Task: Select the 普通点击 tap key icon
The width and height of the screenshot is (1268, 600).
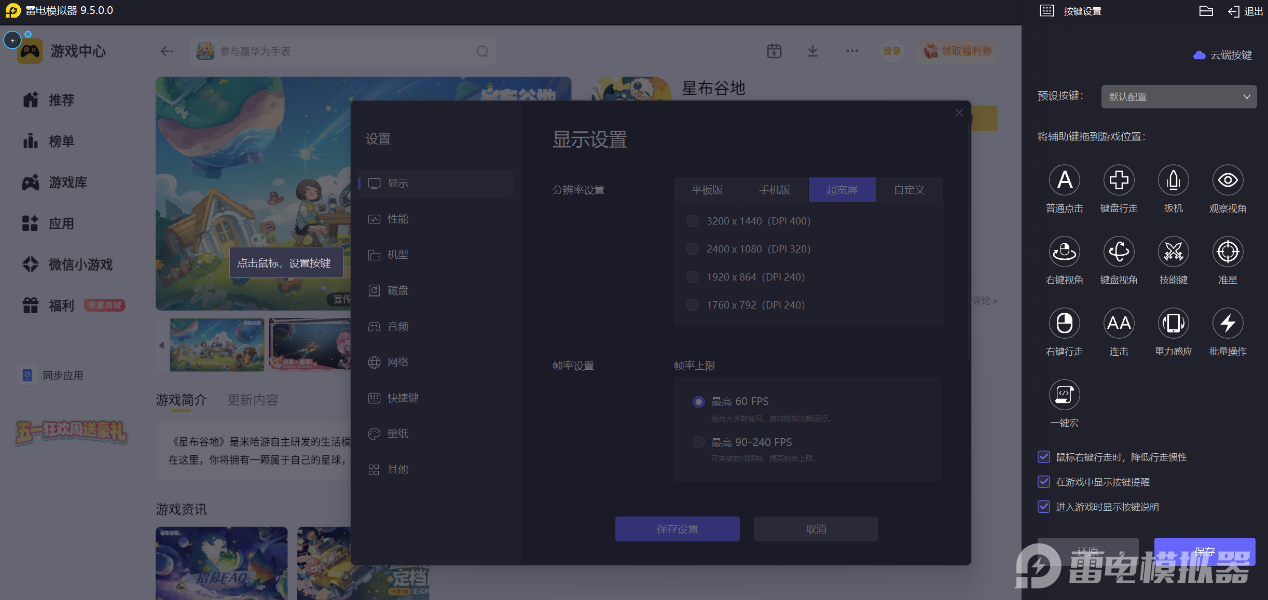Action: (x=1064, y=180)
